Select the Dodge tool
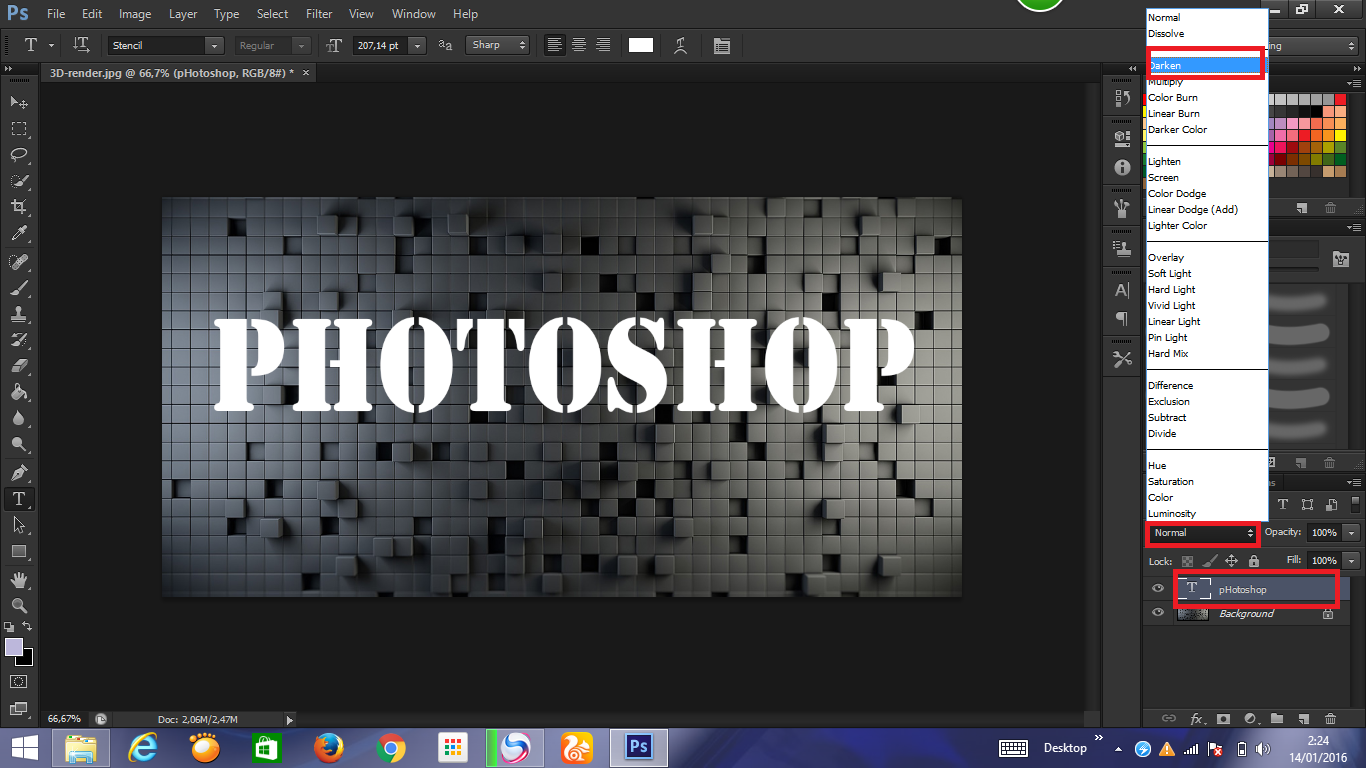The image size is (1366, 768). [x=19, y=445]
